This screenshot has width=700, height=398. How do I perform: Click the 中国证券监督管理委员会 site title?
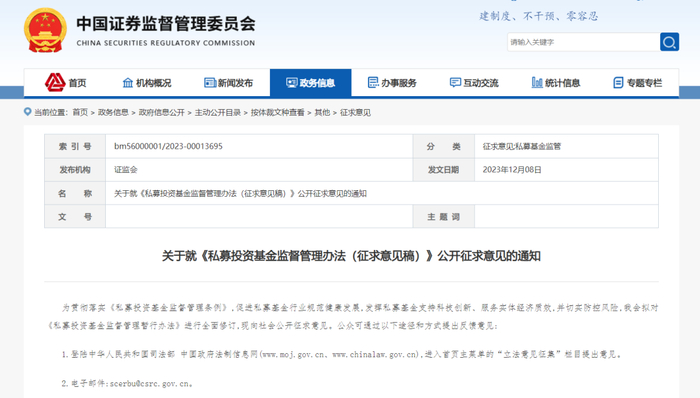pos(166,24)
